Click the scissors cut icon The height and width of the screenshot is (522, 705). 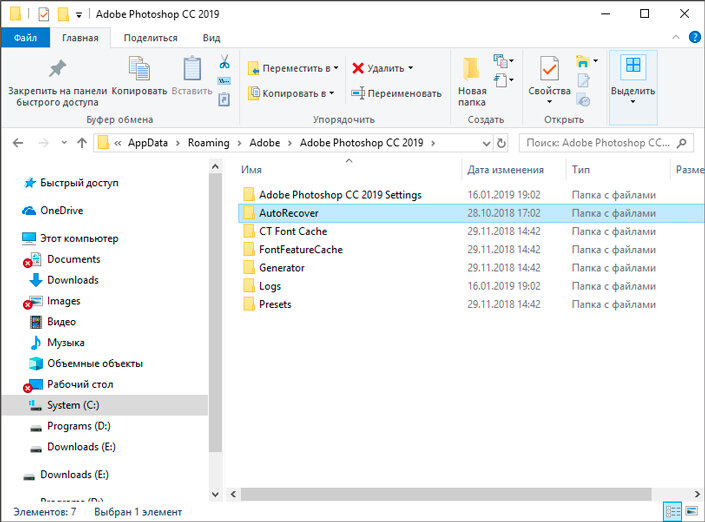pos(224,62)
